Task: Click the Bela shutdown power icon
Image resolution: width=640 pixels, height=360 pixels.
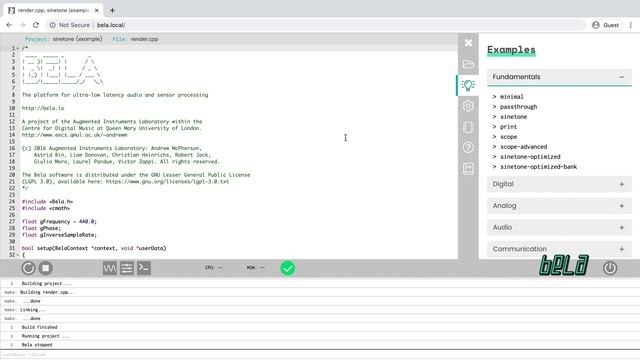Action: pos(610,268)
